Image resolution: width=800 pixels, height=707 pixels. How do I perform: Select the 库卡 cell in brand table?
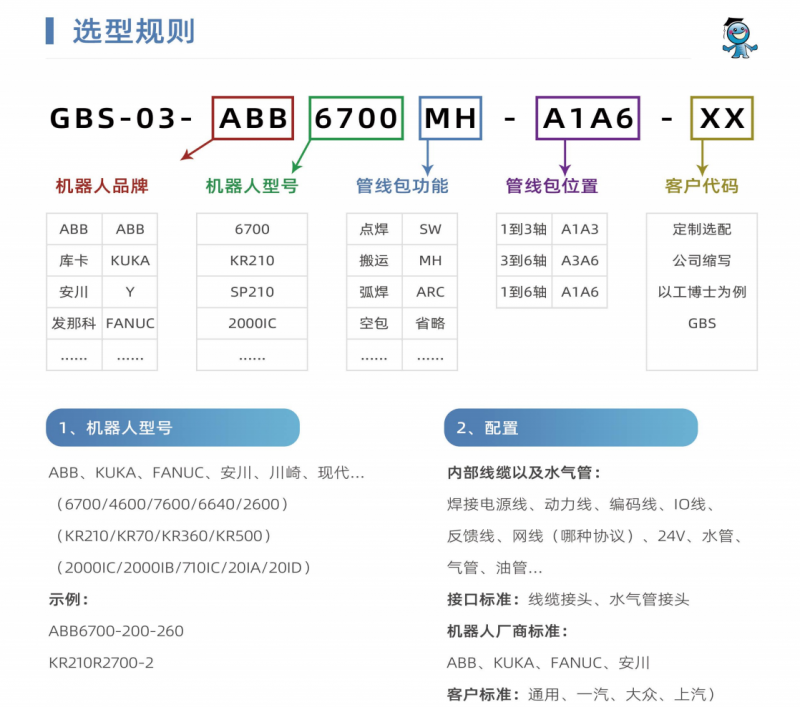[74, 261]
